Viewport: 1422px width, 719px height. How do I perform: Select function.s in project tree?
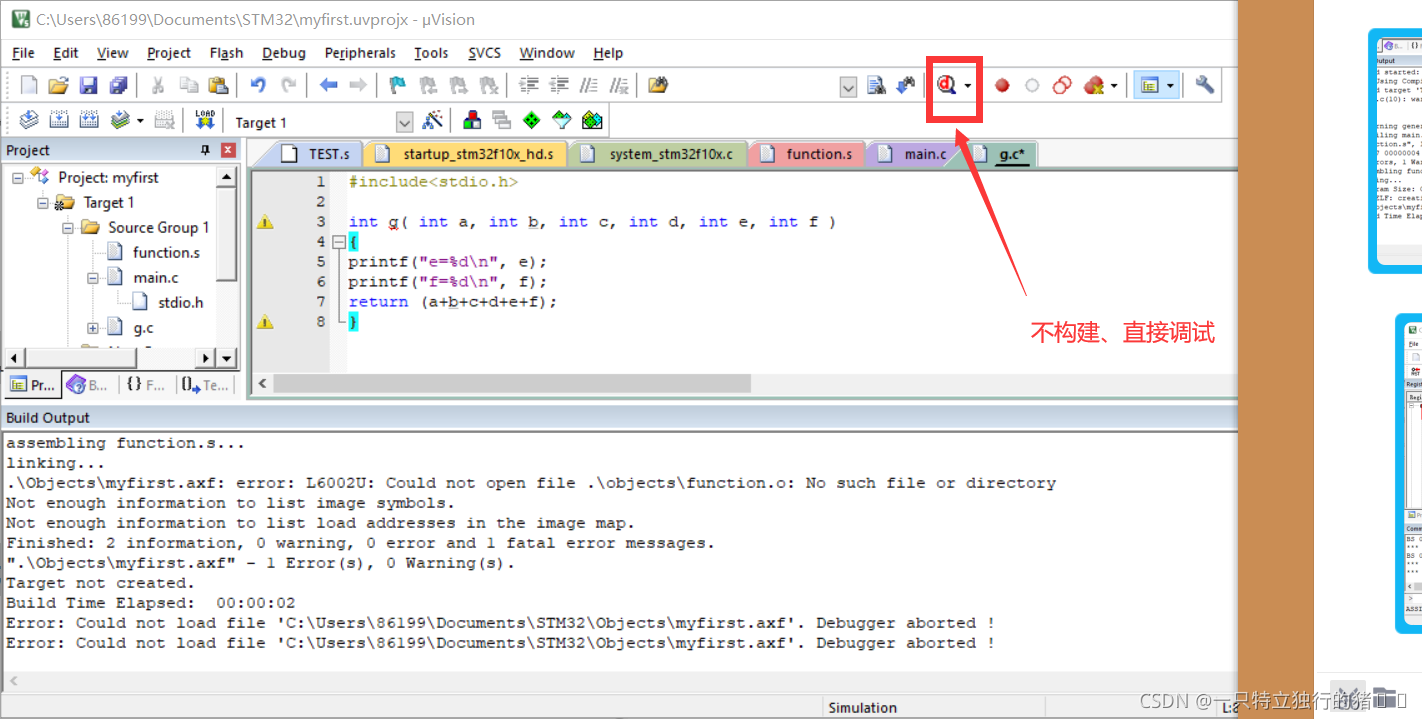[x=166, y=252]
